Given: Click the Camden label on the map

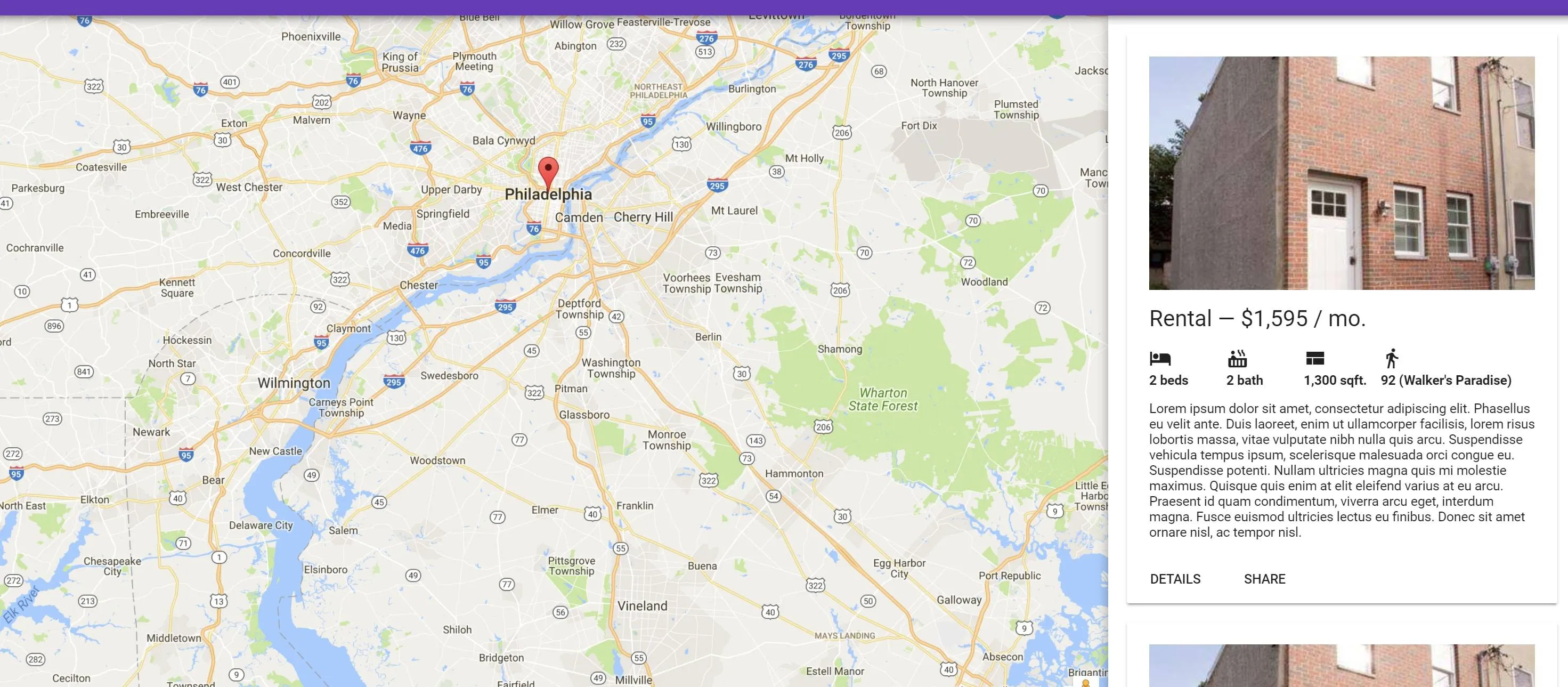Looking at the screenshot, I should point(579,217).
